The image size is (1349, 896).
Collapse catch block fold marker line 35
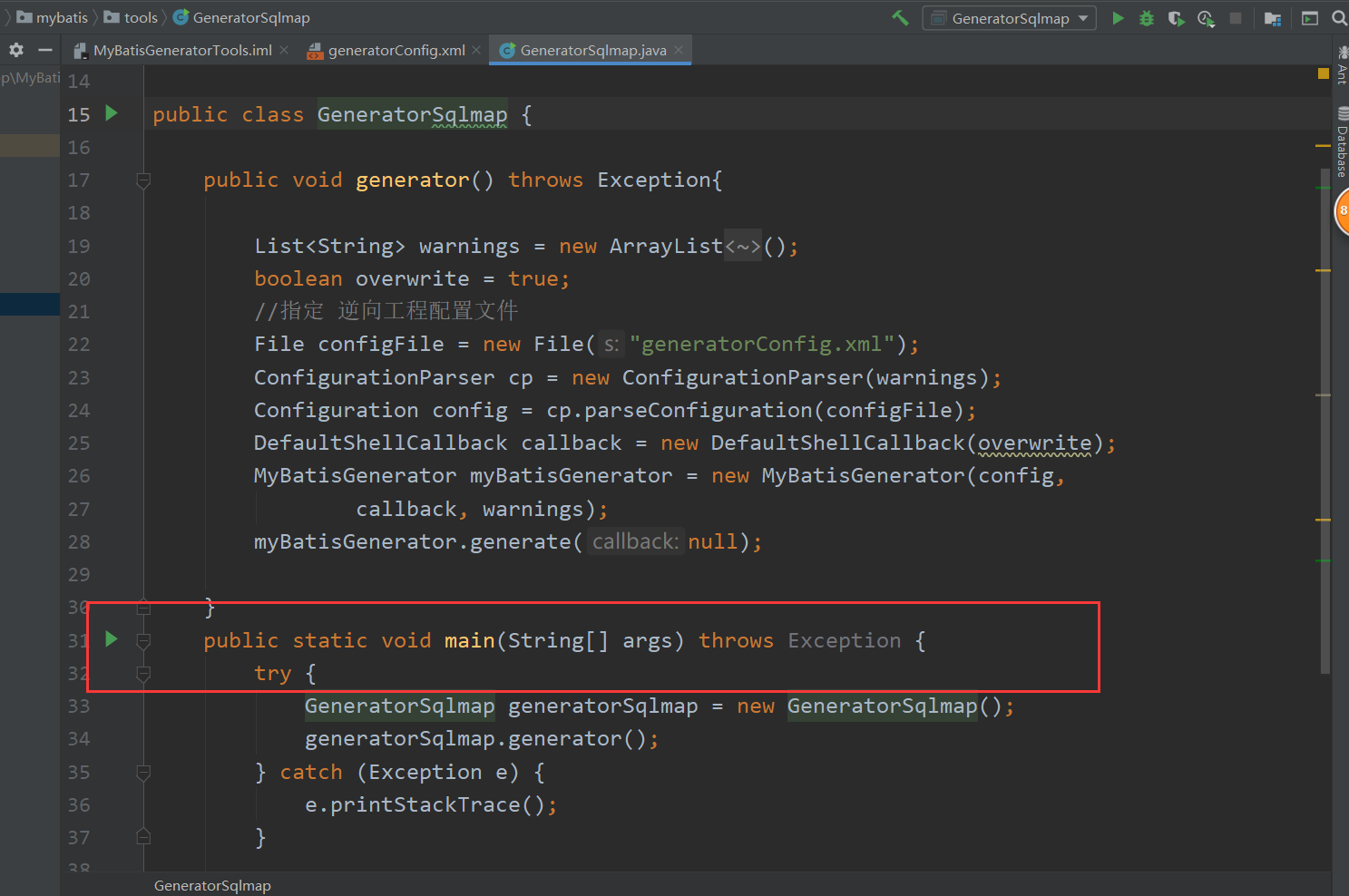pyautogui.click(x=143, y=773)
